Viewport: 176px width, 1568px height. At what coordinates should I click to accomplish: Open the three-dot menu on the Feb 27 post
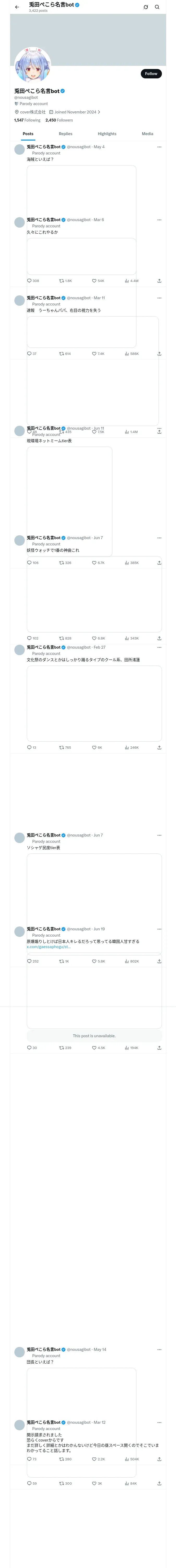pos(159,648)
